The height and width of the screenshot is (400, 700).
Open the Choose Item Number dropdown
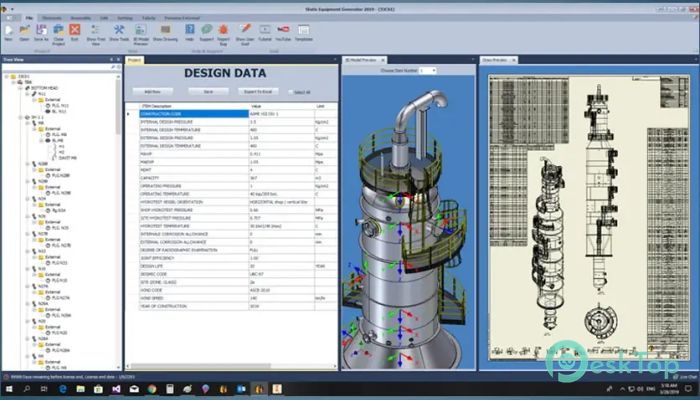428,71
